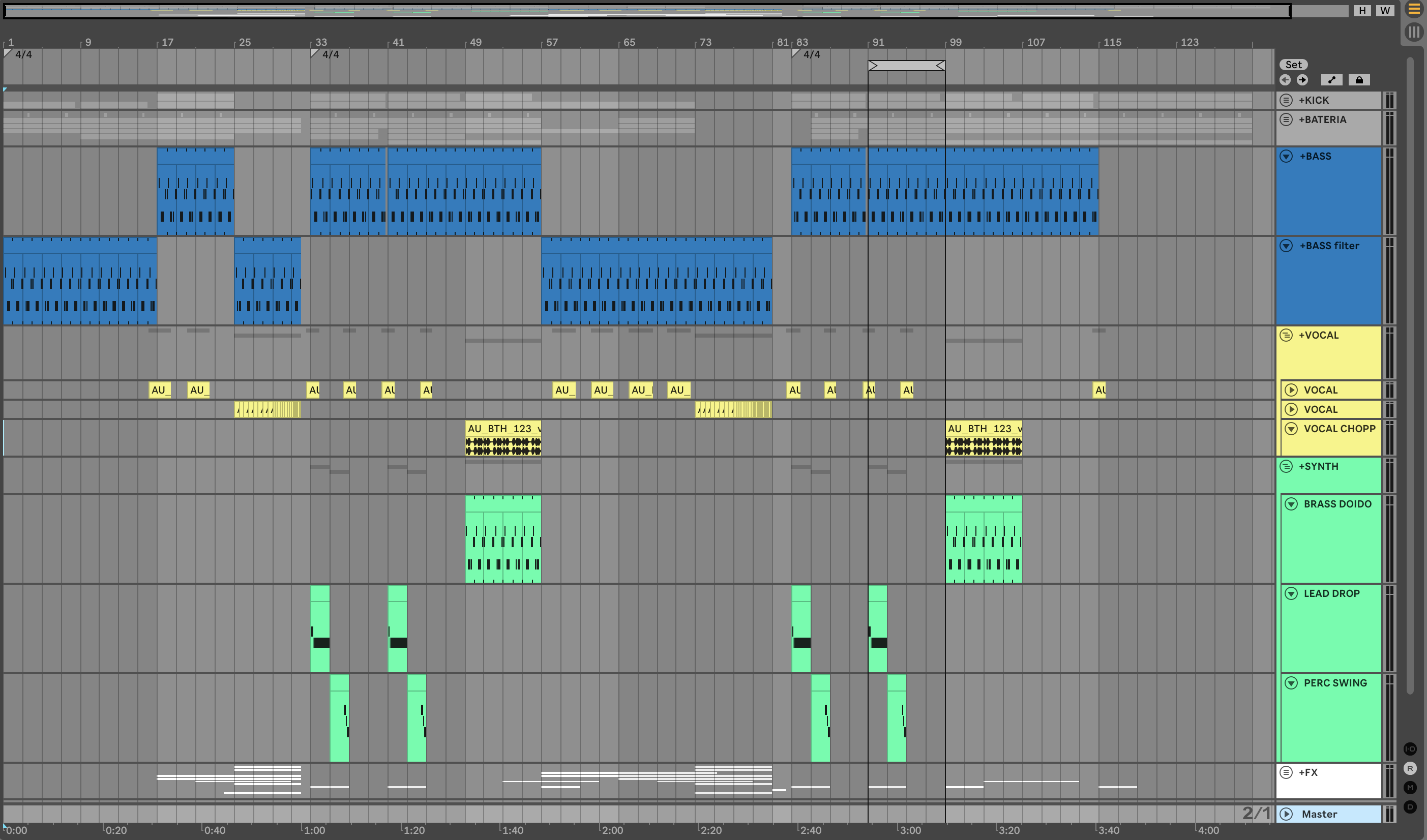Click the +KICK track level meter
This screenshot has width=1427, height=840.
coord(1390,100)
